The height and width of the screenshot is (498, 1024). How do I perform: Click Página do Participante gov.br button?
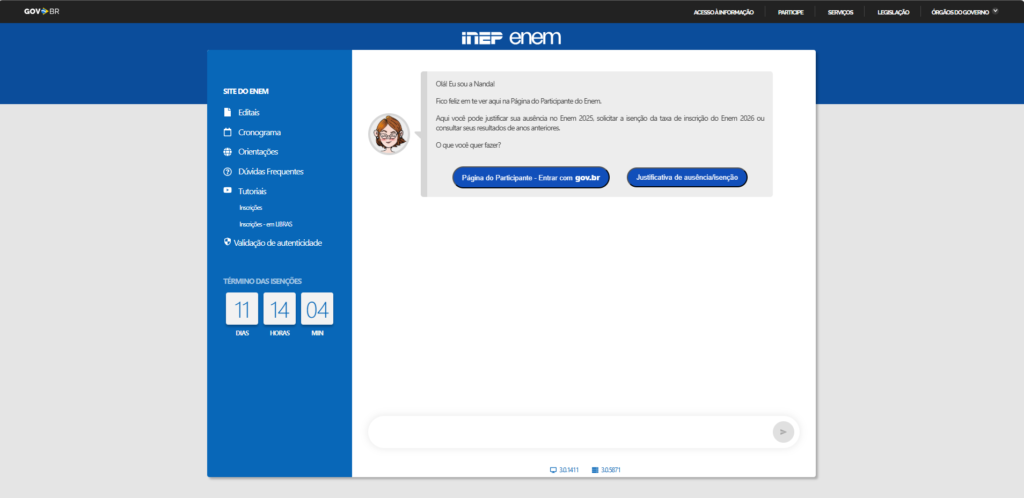click(530, 178)
